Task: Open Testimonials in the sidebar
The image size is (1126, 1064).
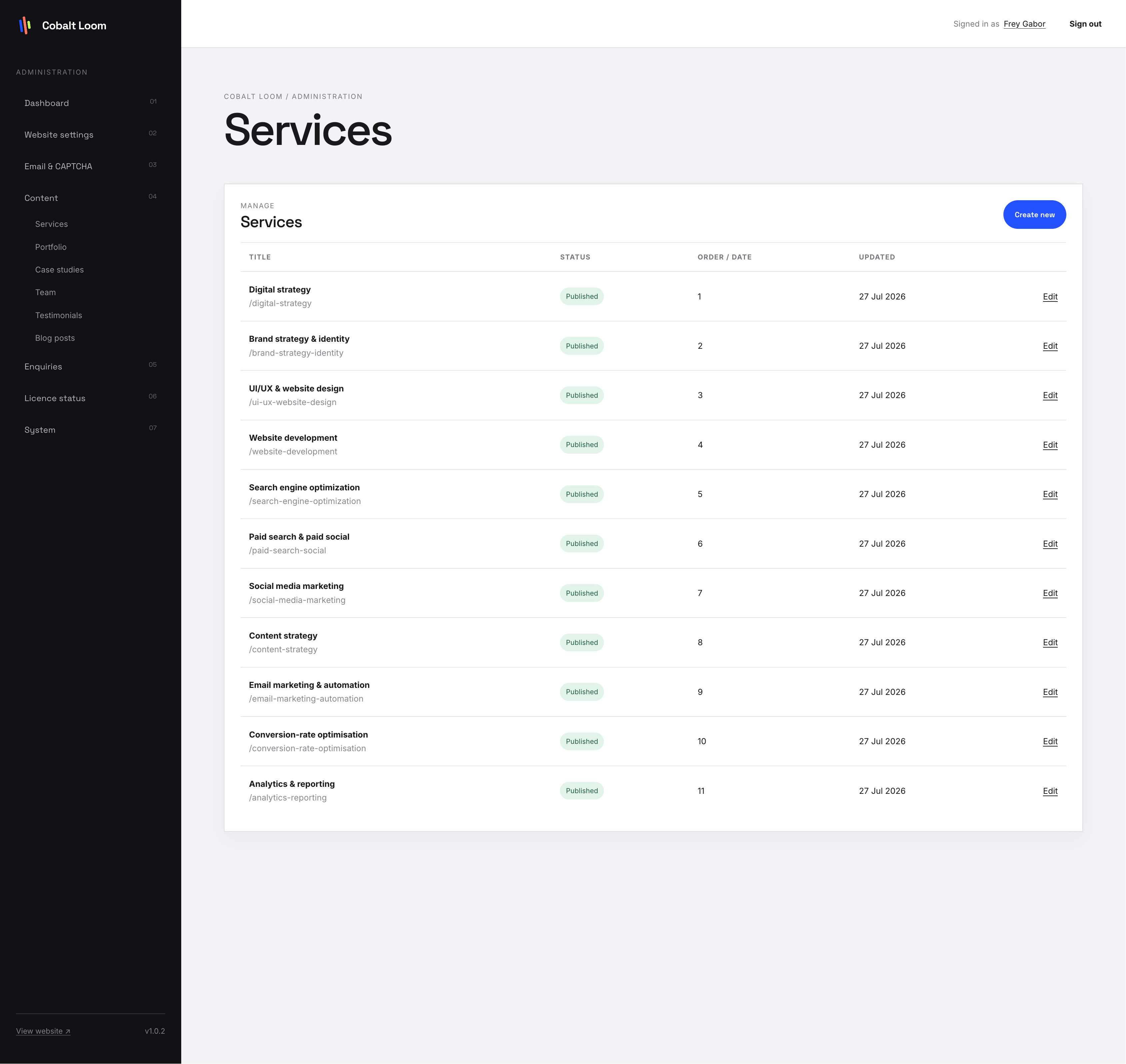Action: click(x=58, y=315)
